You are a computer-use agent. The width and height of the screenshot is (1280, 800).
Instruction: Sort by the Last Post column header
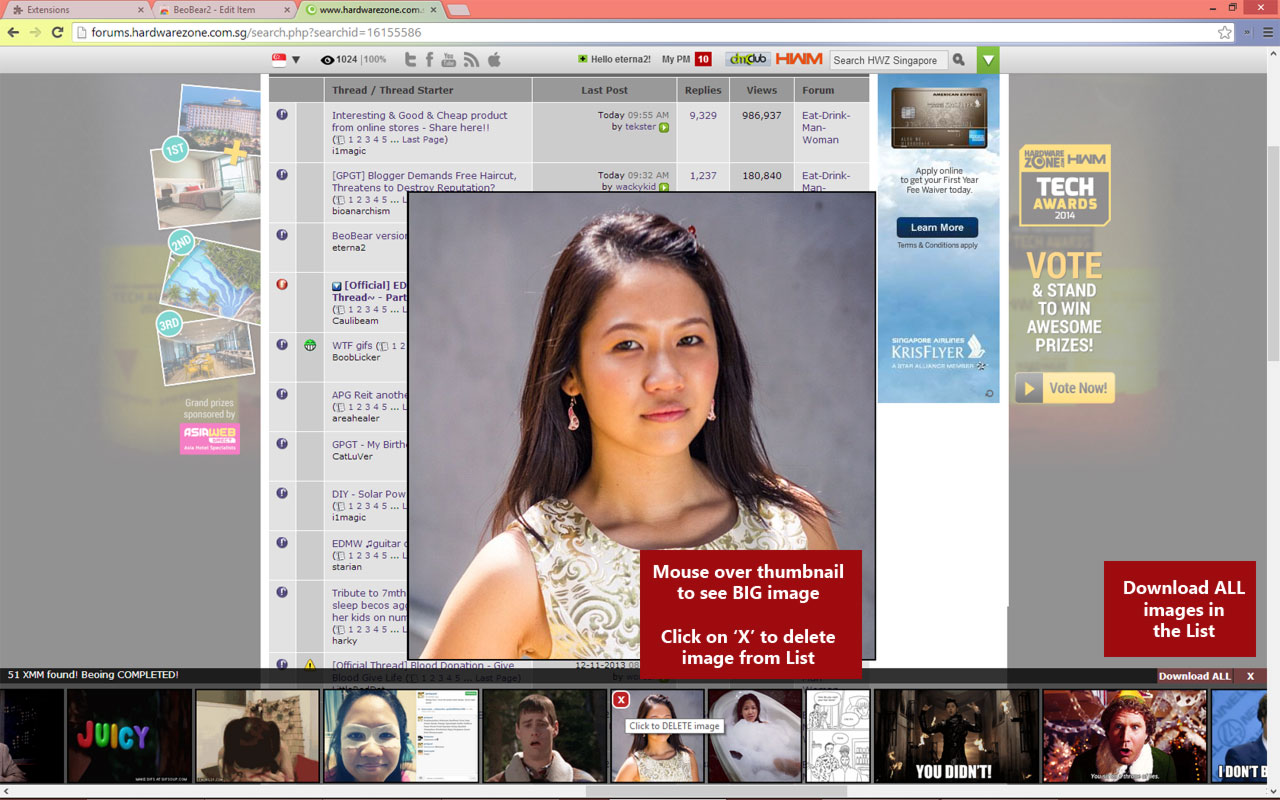coord(604,90)
